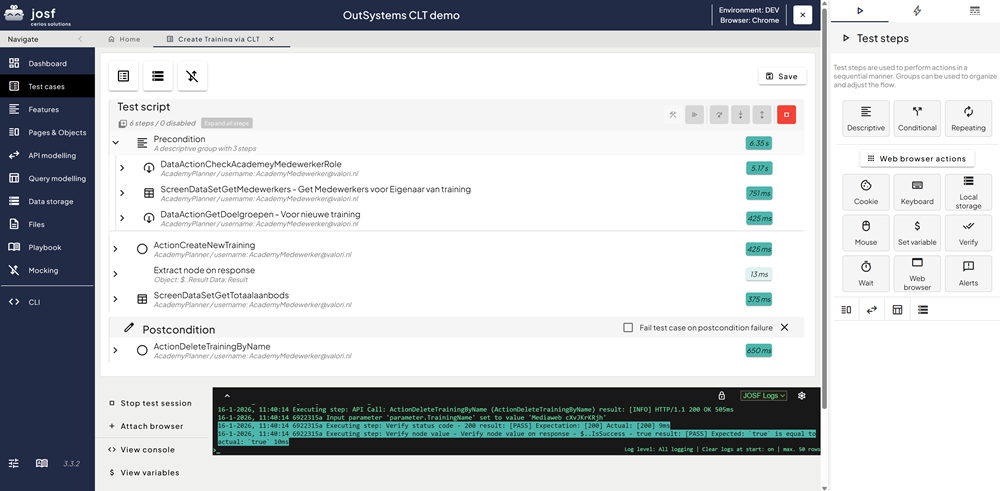Insert a Verify test step
The width and height of the screenshot is (1000, 491).
(x=968, y=231)
